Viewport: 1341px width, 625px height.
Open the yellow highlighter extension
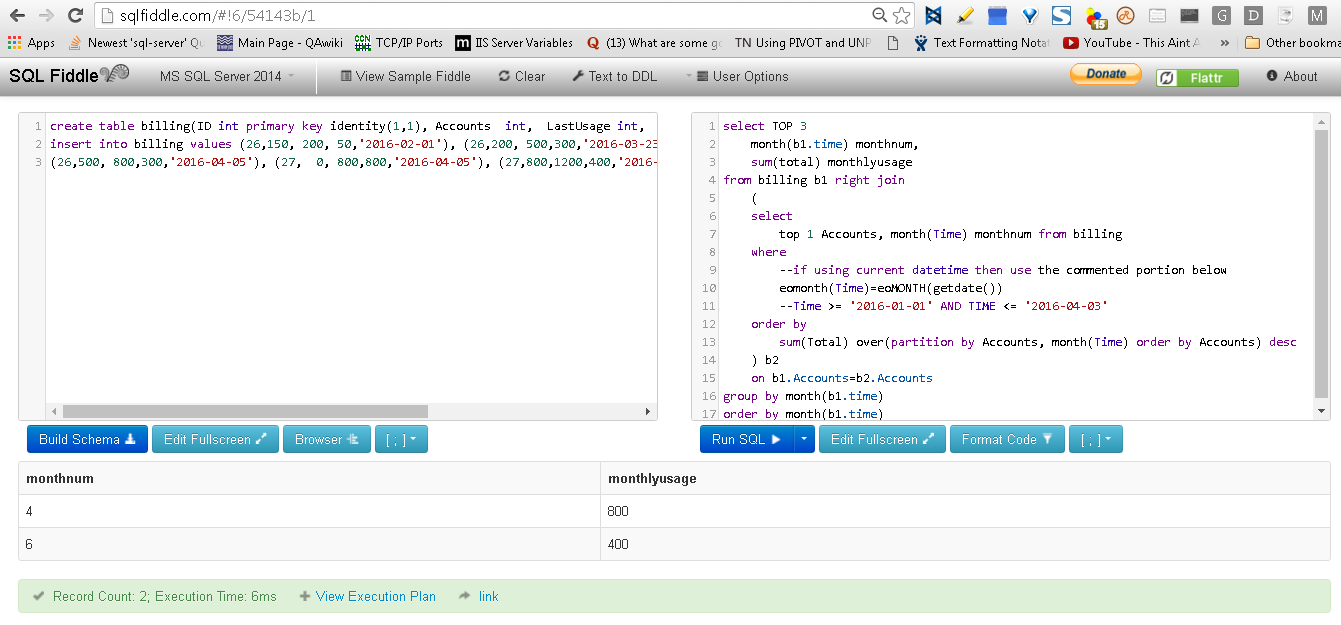click(965, 16)
